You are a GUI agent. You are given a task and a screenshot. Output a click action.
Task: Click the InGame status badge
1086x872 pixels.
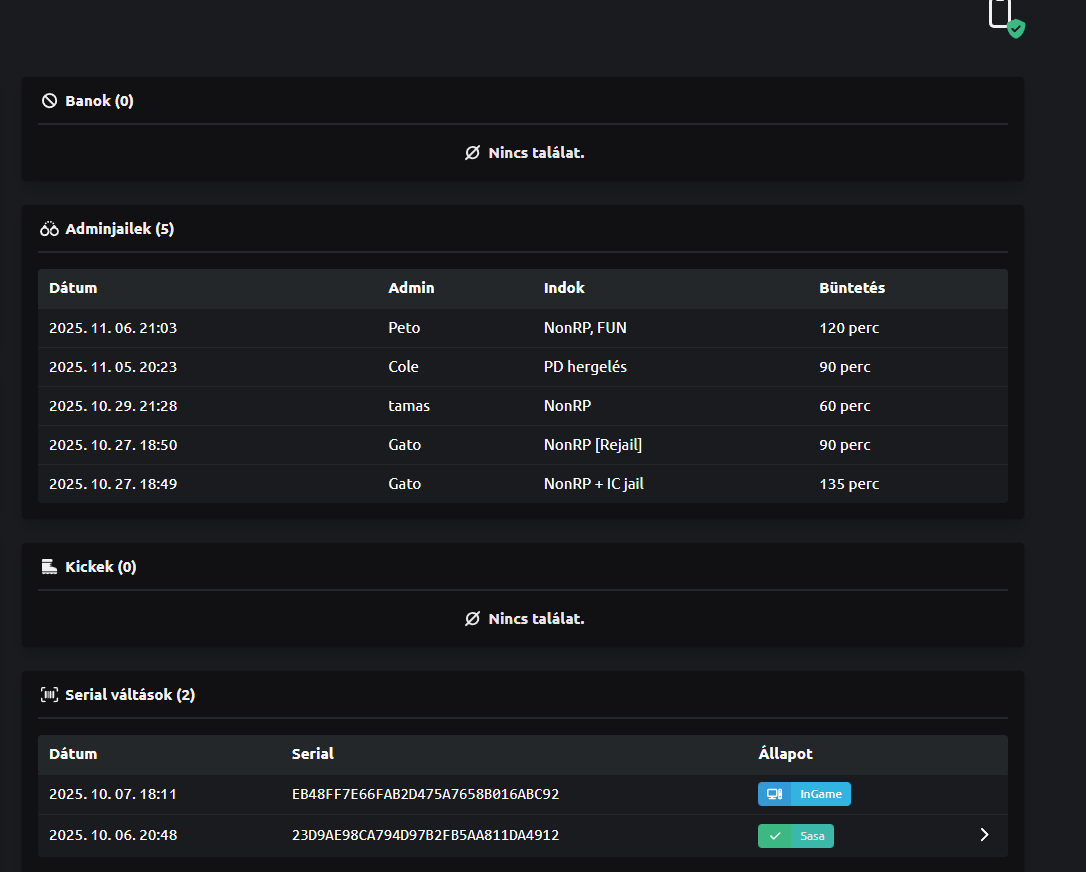pyautogui.click(x=804, y=794)
